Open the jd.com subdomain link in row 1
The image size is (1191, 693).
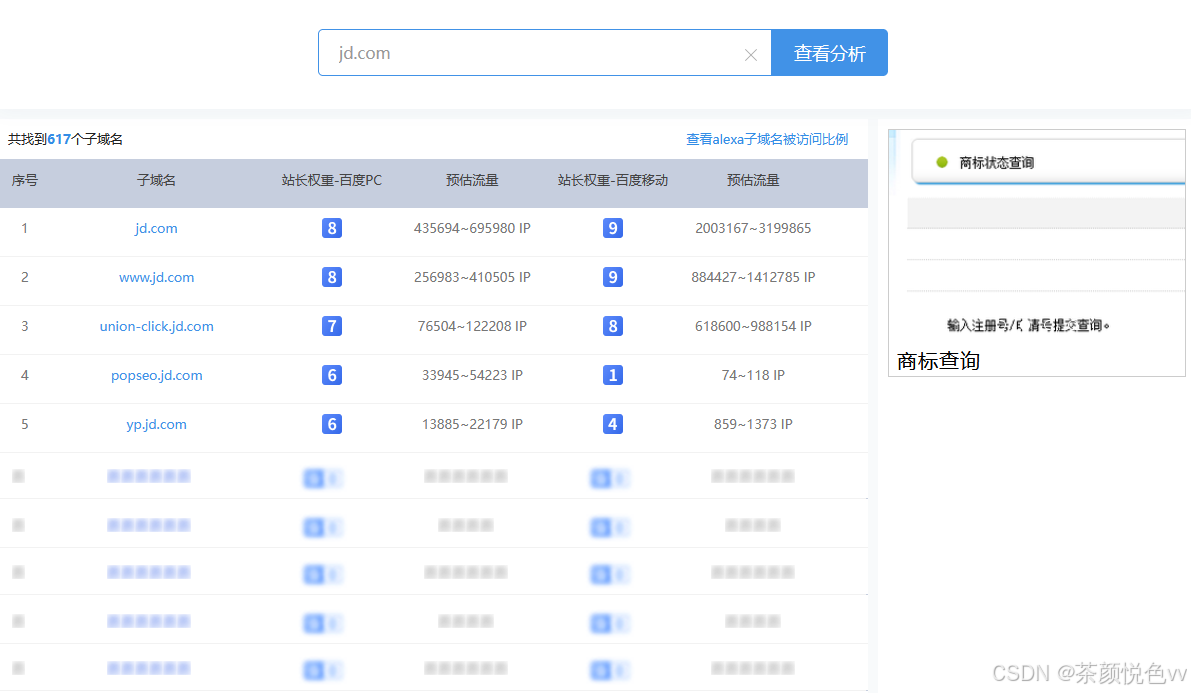tap(156, 228)
